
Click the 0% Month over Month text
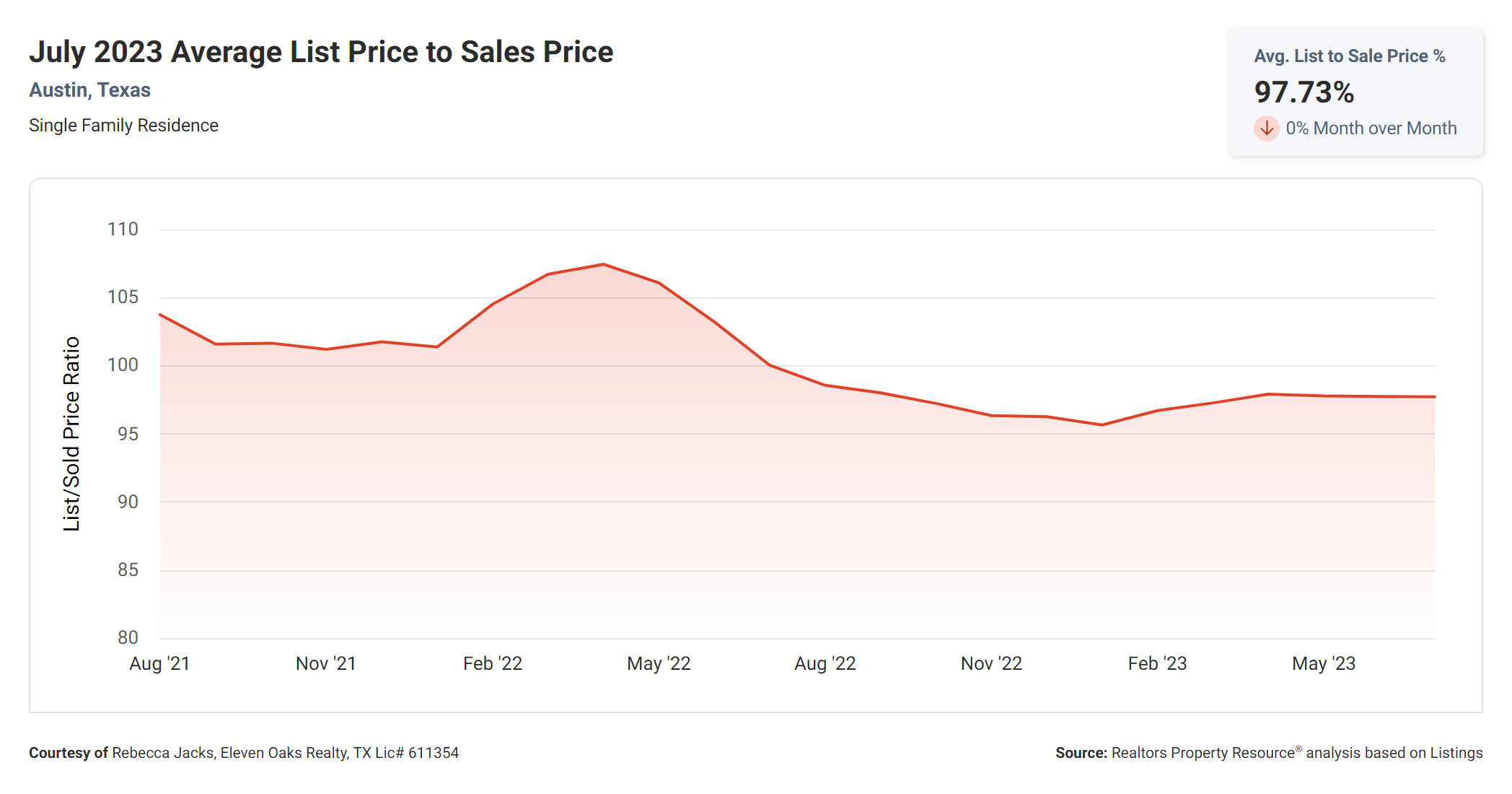point(1371,128)
